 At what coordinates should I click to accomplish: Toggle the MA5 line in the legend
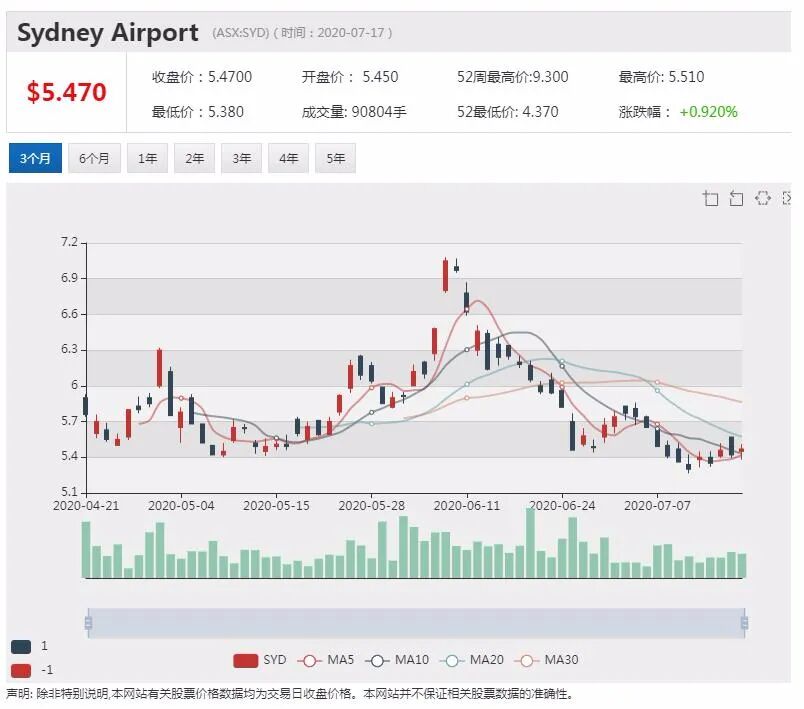(x=309, y=661)
